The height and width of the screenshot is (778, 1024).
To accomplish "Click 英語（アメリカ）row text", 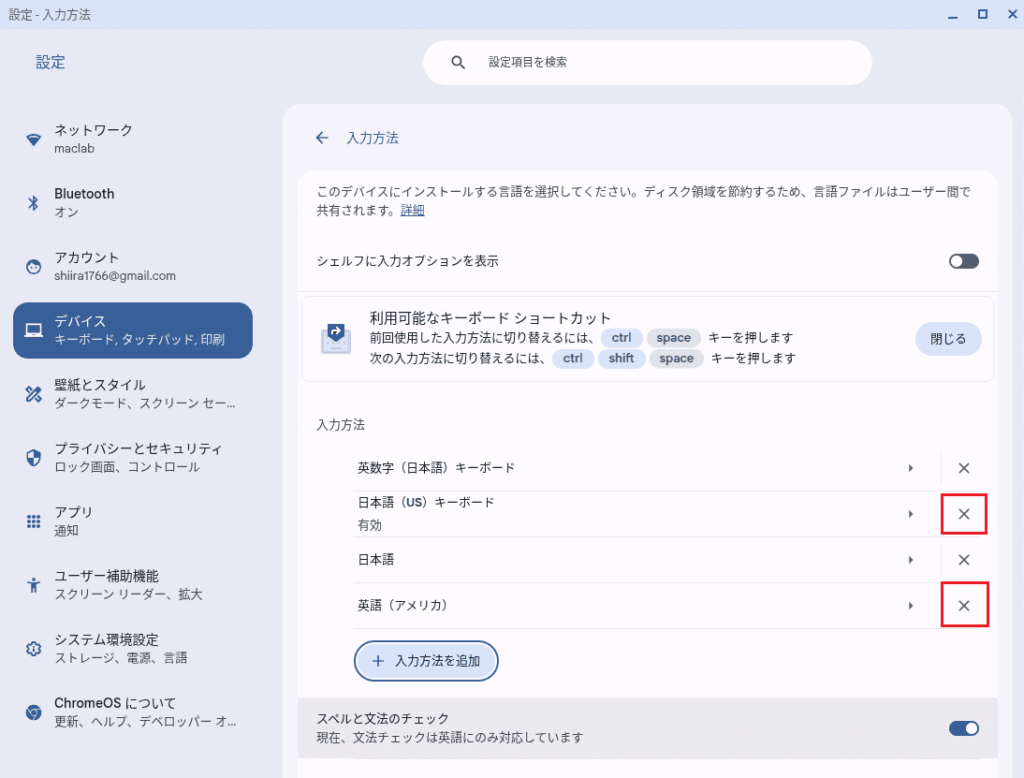I will [404, 606].
